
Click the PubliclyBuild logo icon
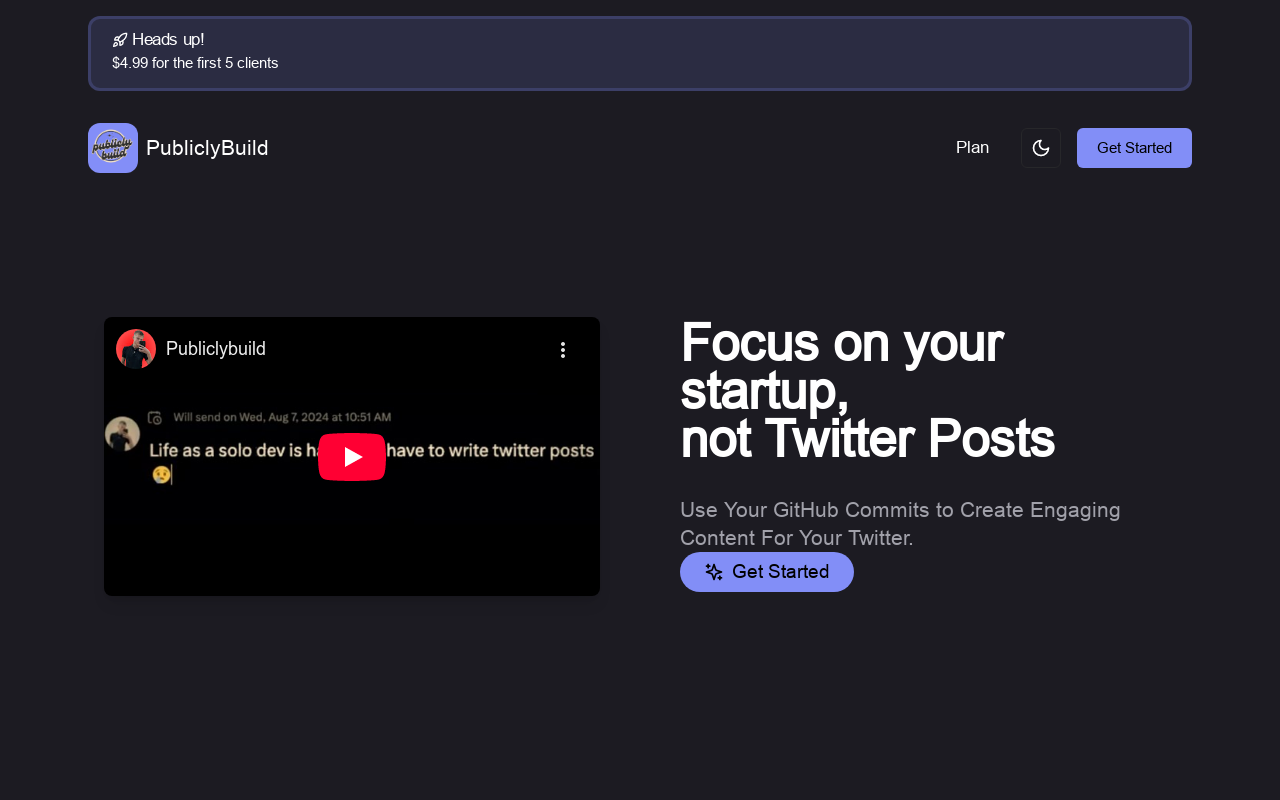coord(113,148)
